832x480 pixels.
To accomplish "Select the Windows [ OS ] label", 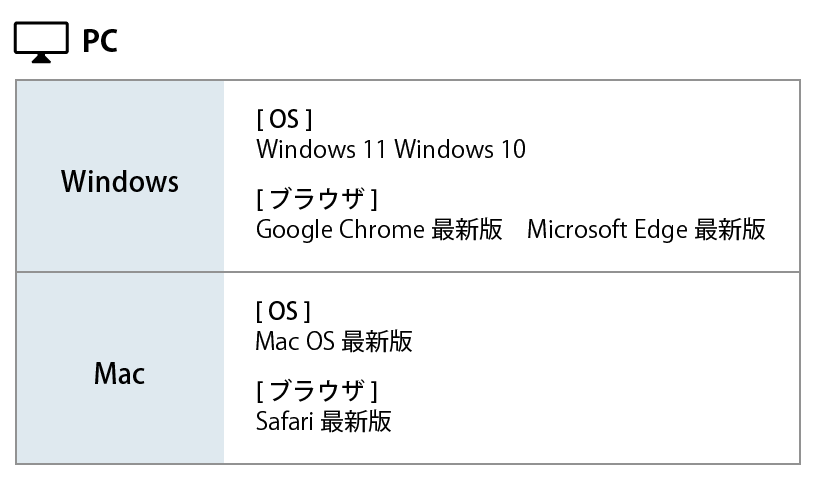I will 284,119.
